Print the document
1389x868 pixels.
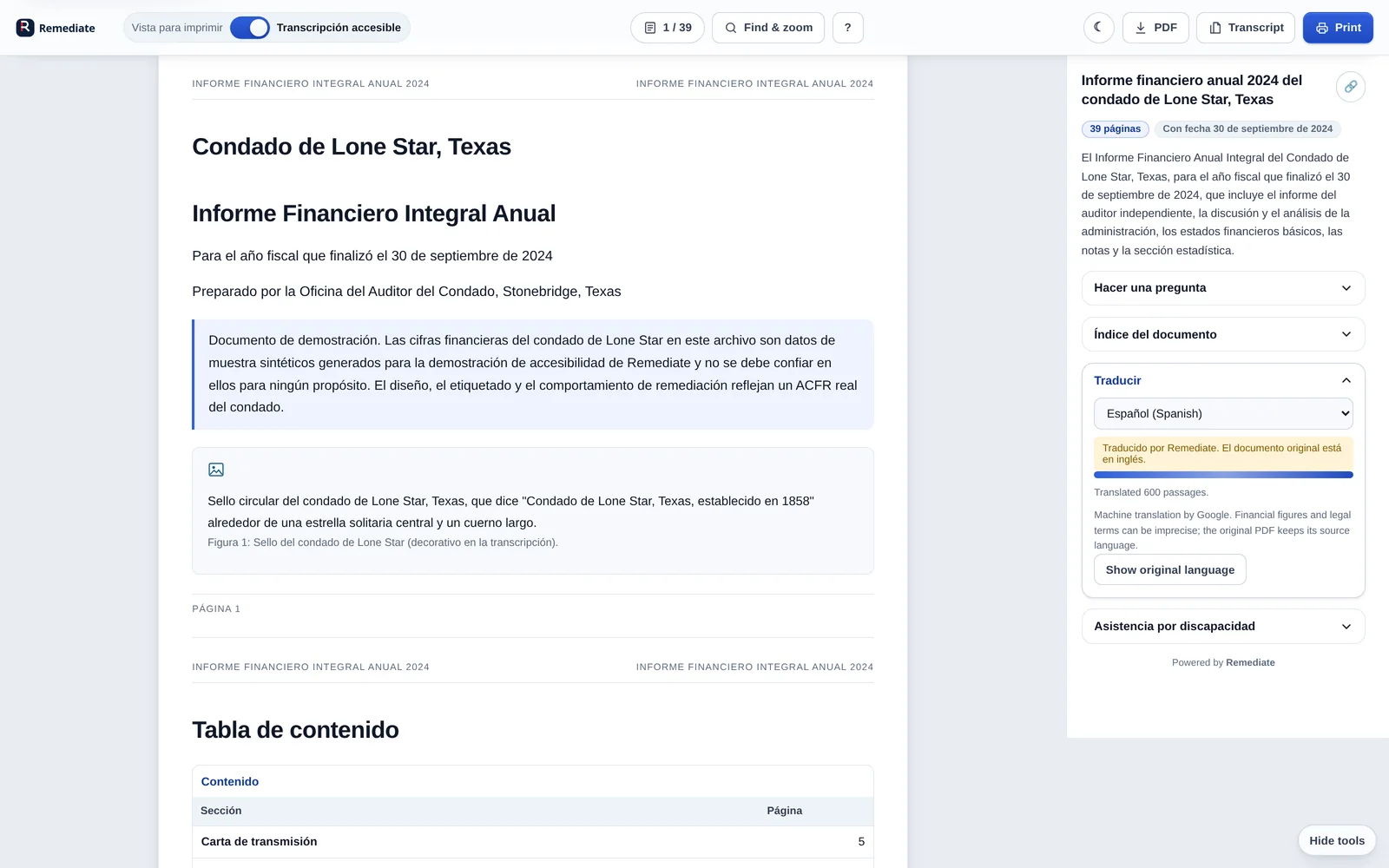[1338, 28]
